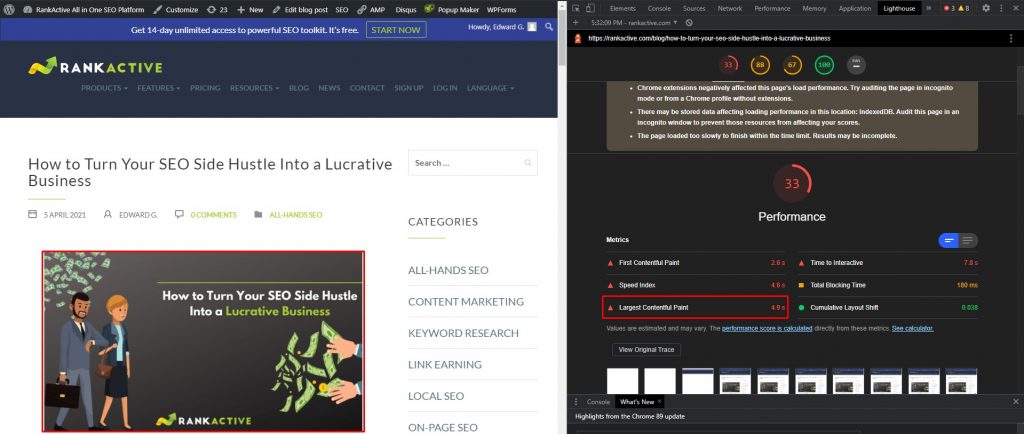Open the LINK EARNING category
The width and height of the screenshot is (1024, 434).
[x=445, y=364]
